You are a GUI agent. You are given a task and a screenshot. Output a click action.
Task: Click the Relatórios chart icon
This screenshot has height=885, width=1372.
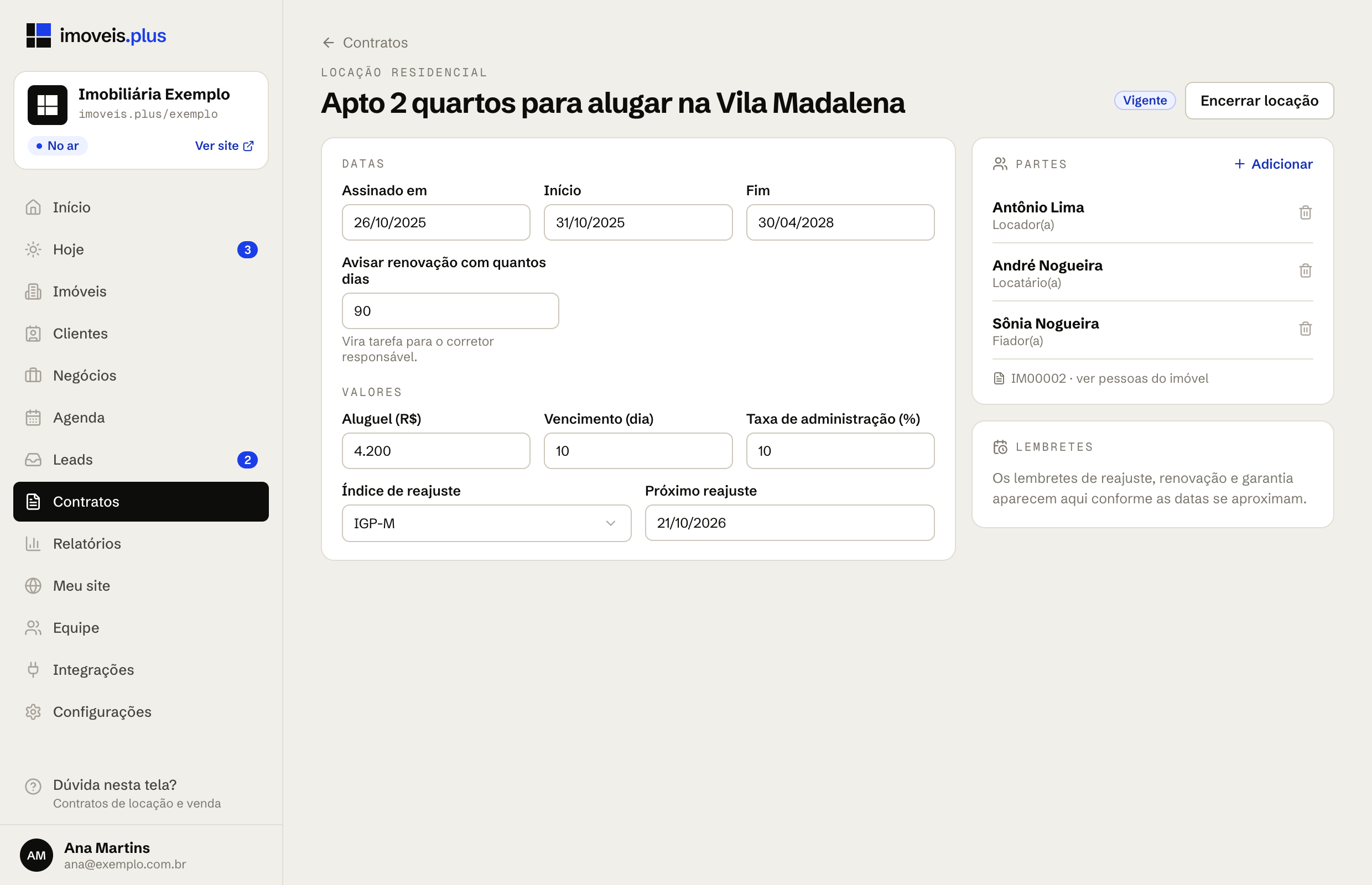click(33, 544)
